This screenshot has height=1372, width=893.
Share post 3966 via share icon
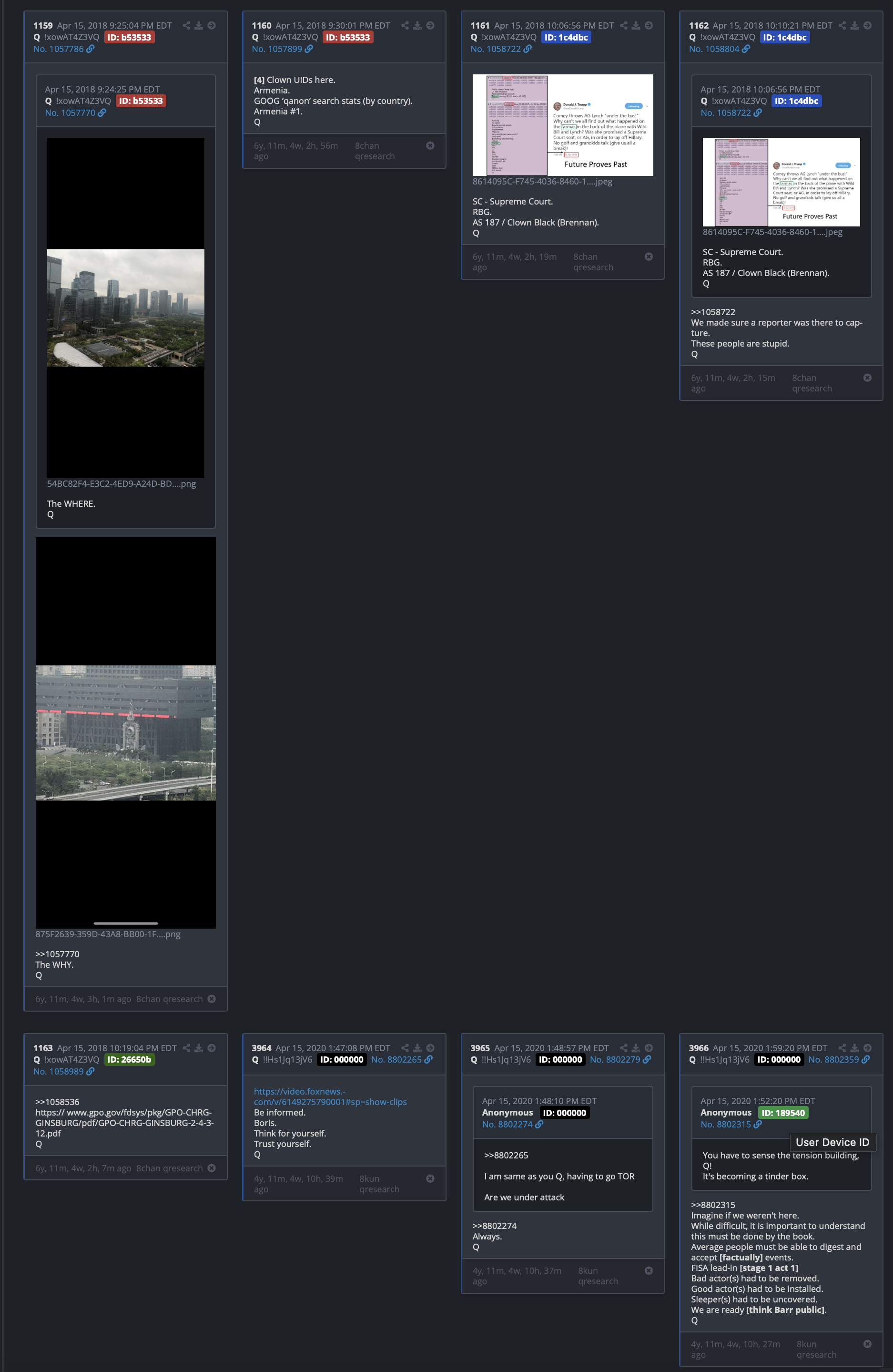tap(842, 1048)
